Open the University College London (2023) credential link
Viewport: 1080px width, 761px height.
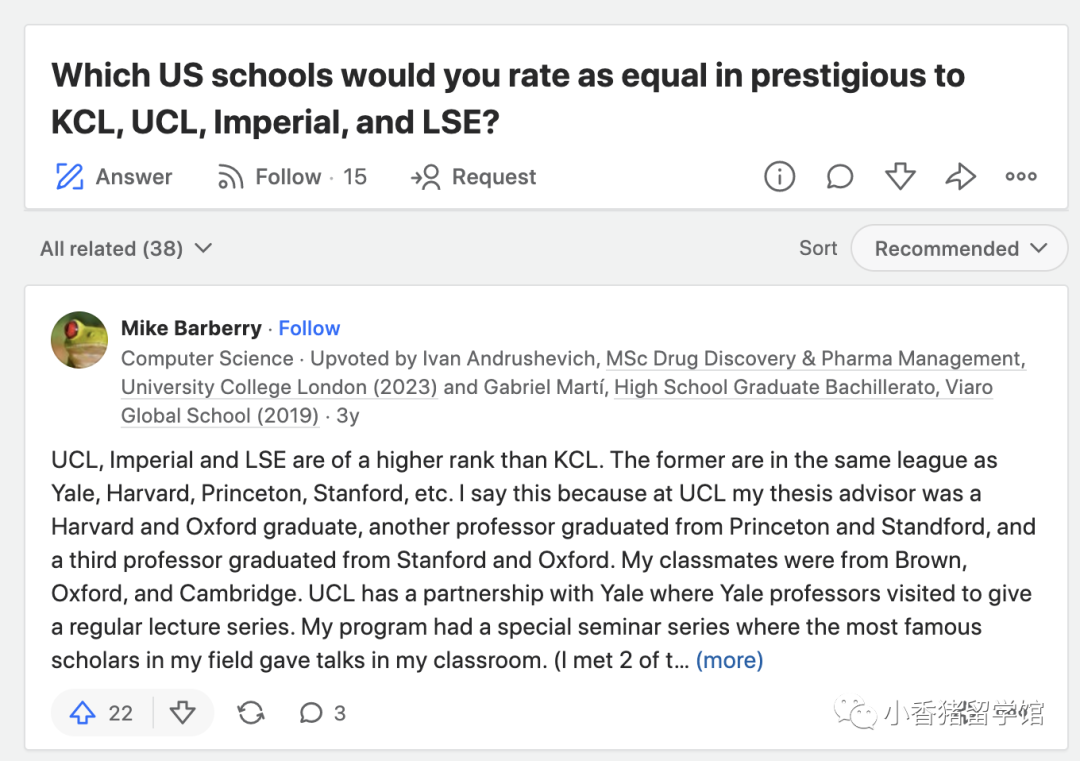point(279,387)
